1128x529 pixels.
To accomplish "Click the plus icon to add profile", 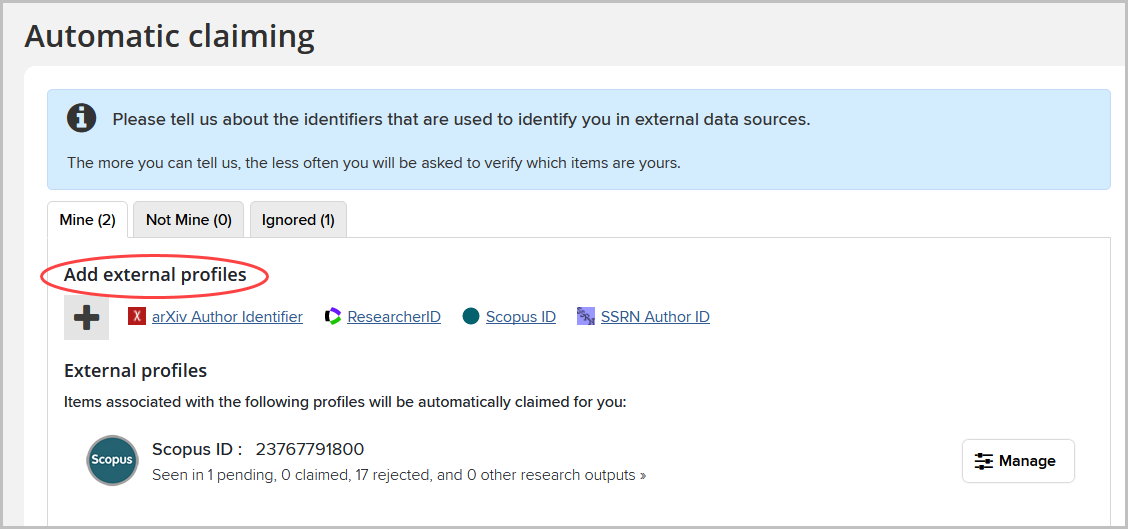I will click(86, 318).
